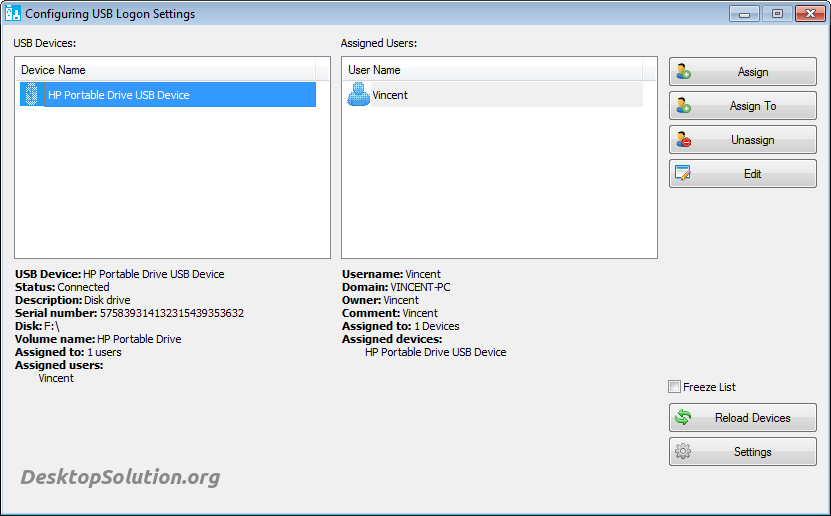The height and width of the screenshot is (516, 831).
Task: Minimize the USB Logon Settings window
Action: coord(745,14)
